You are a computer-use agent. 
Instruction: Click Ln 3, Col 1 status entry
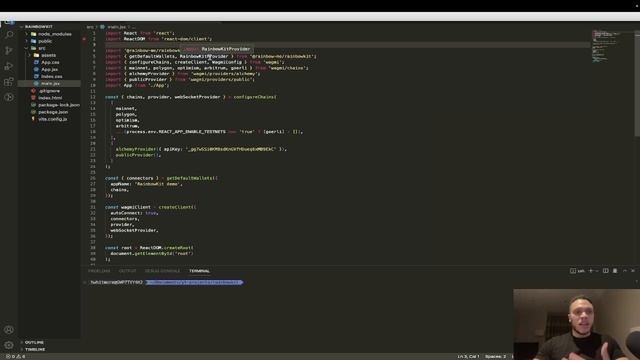tap(468, 356)
